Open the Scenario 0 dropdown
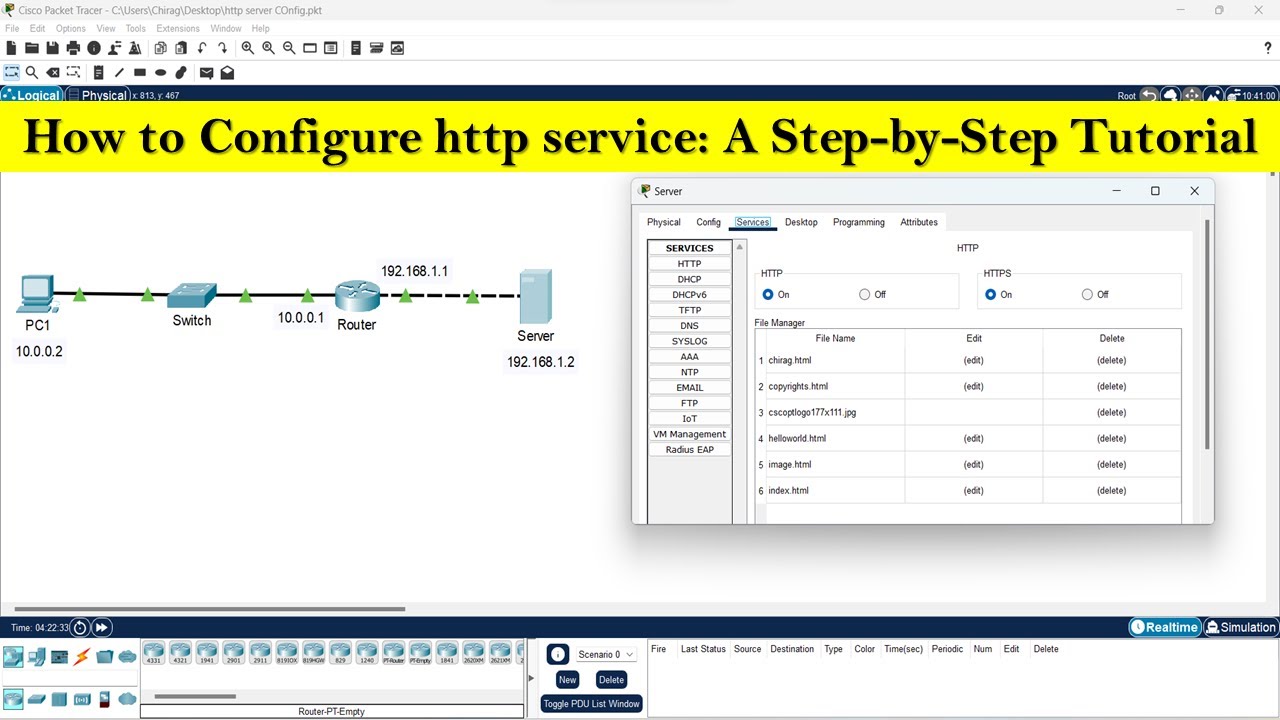 [x=605, y=654]
